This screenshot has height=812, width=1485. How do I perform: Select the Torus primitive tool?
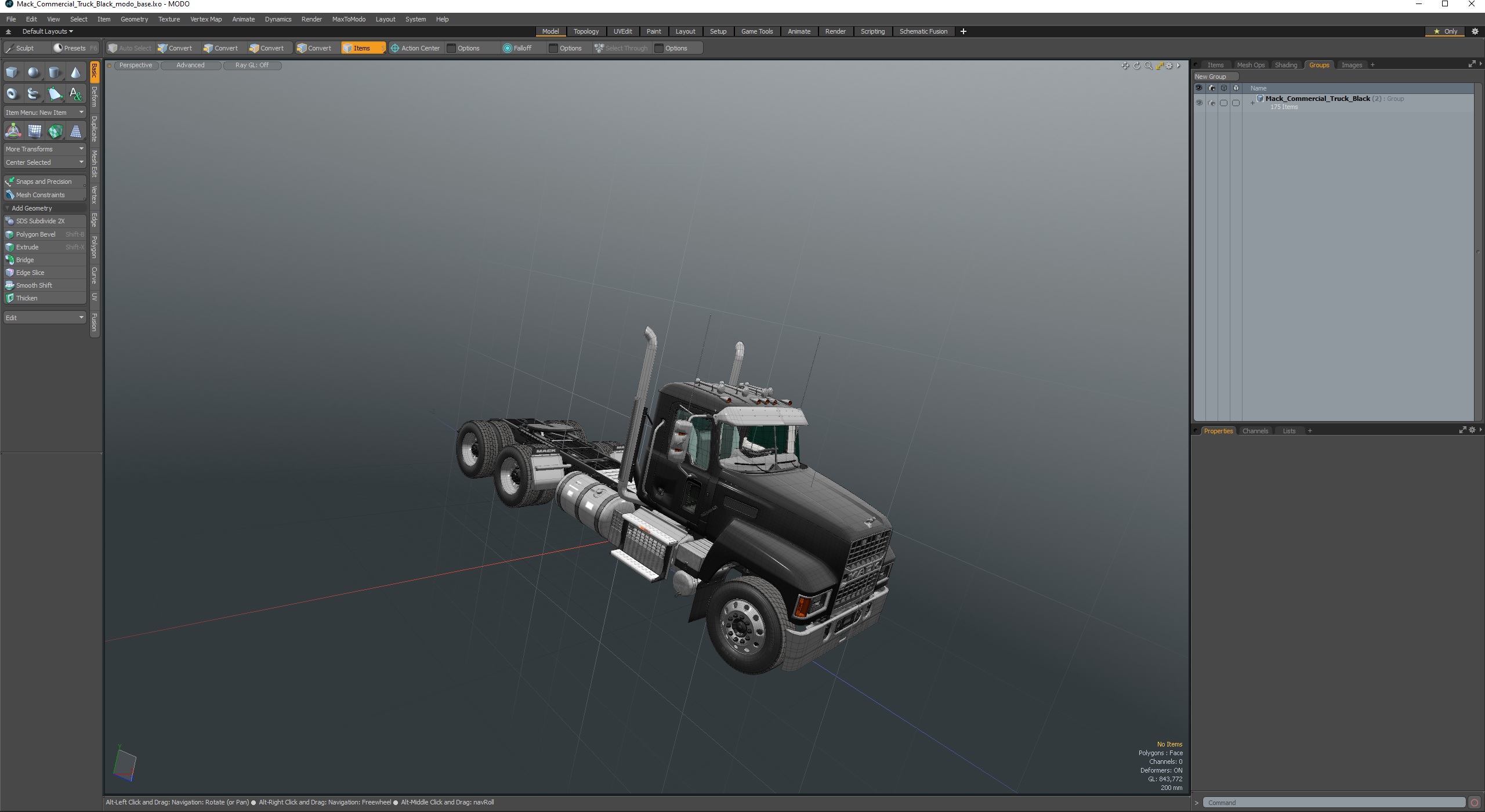(12, 93)
